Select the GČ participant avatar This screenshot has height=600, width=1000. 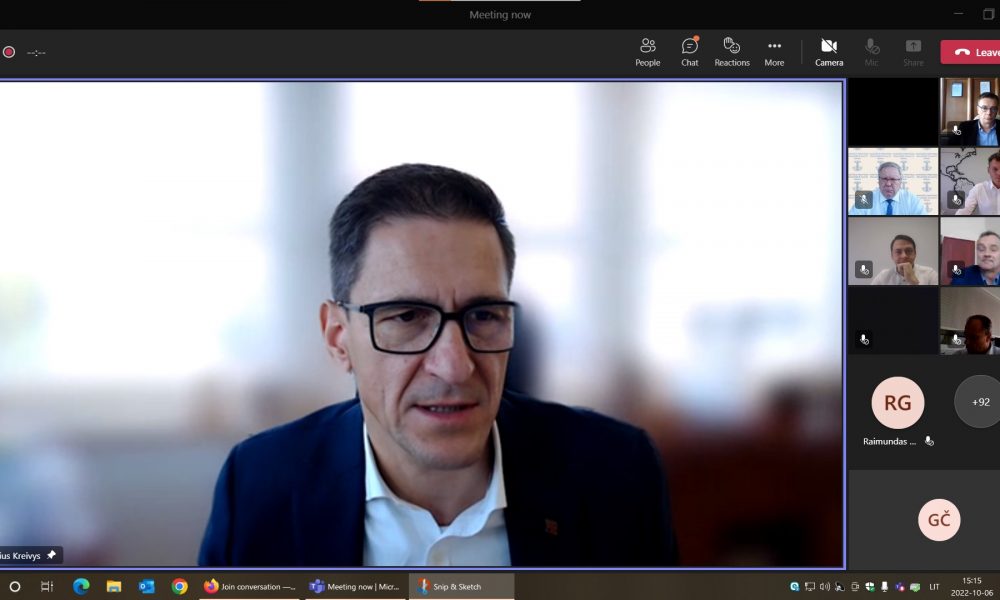point(939,520)
